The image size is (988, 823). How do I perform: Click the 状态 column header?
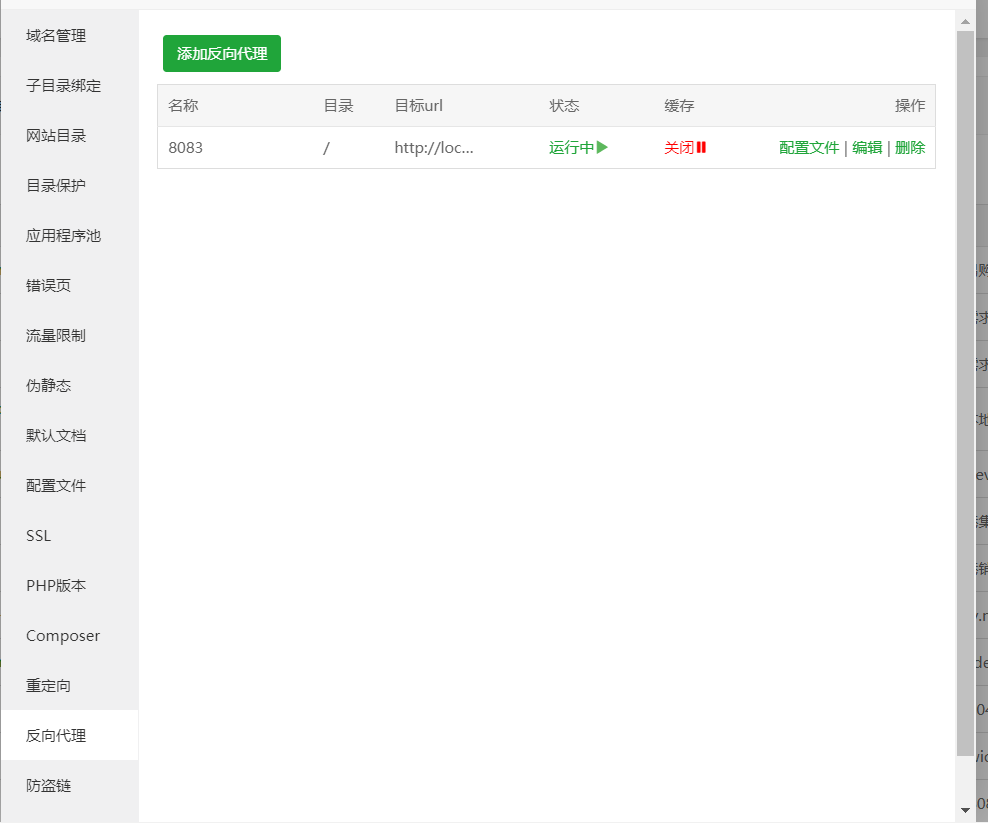[564, 105]
